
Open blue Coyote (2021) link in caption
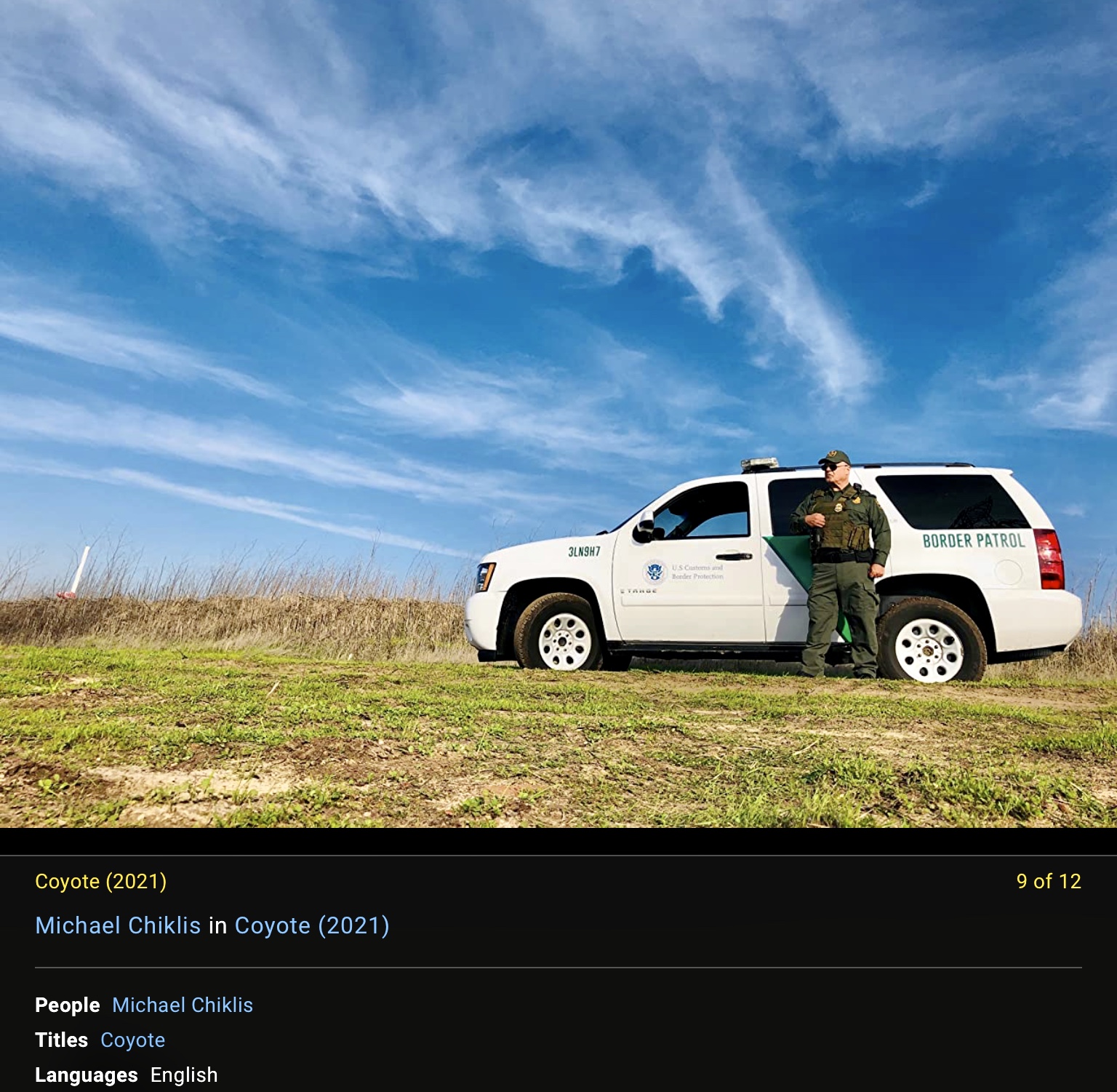point(312,925)
